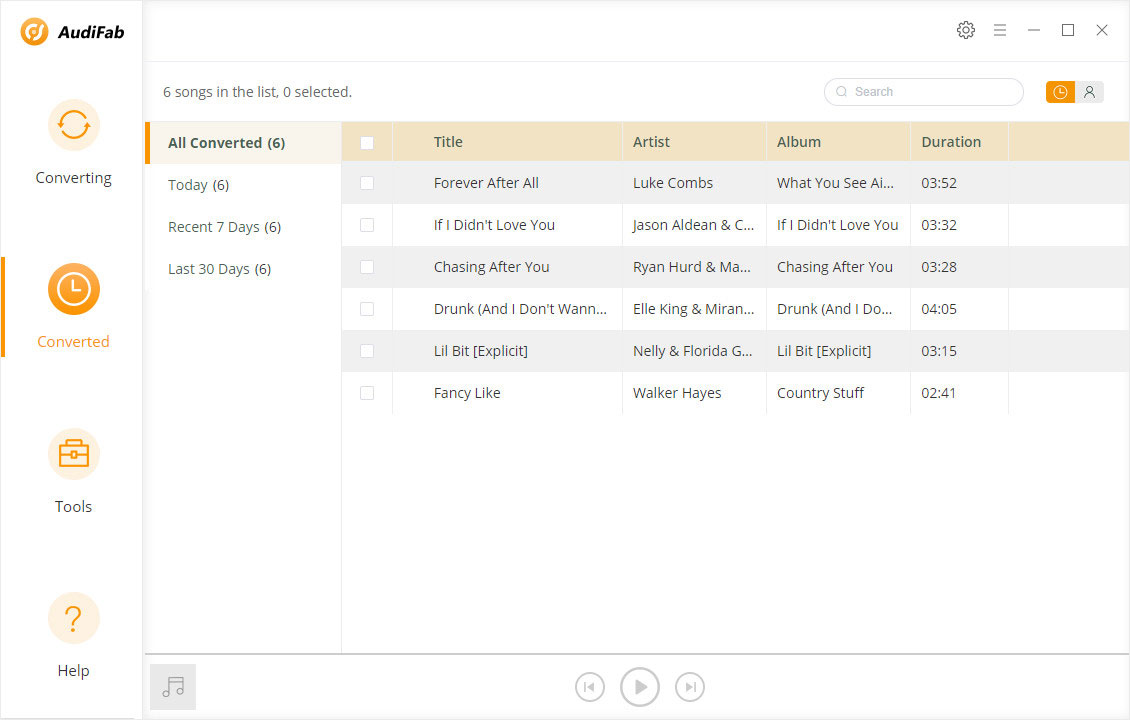
Task: Sort by Album column header
Action: click(798, 142)
